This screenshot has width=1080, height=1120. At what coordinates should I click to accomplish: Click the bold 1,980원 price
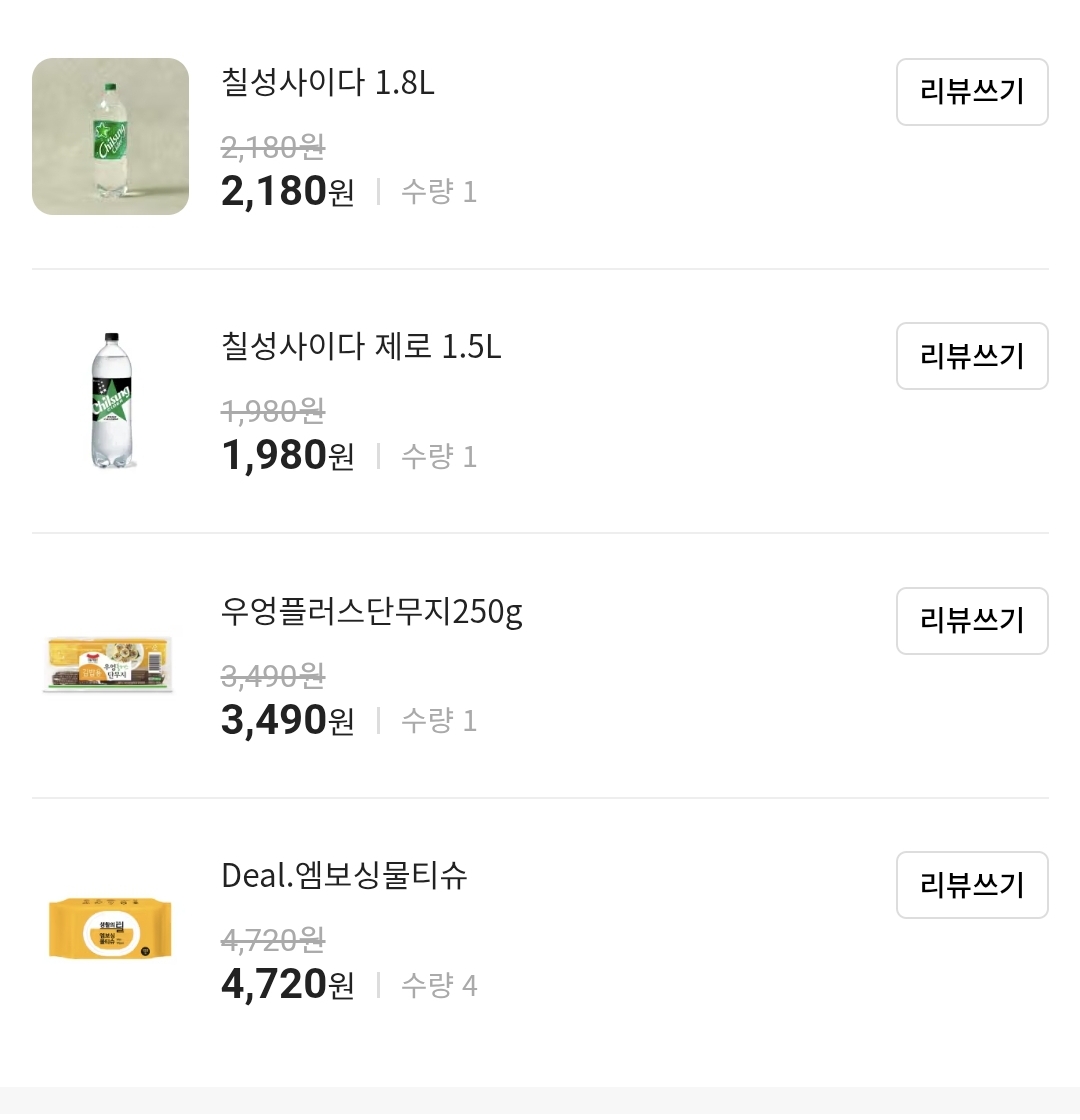pos(287,456)
